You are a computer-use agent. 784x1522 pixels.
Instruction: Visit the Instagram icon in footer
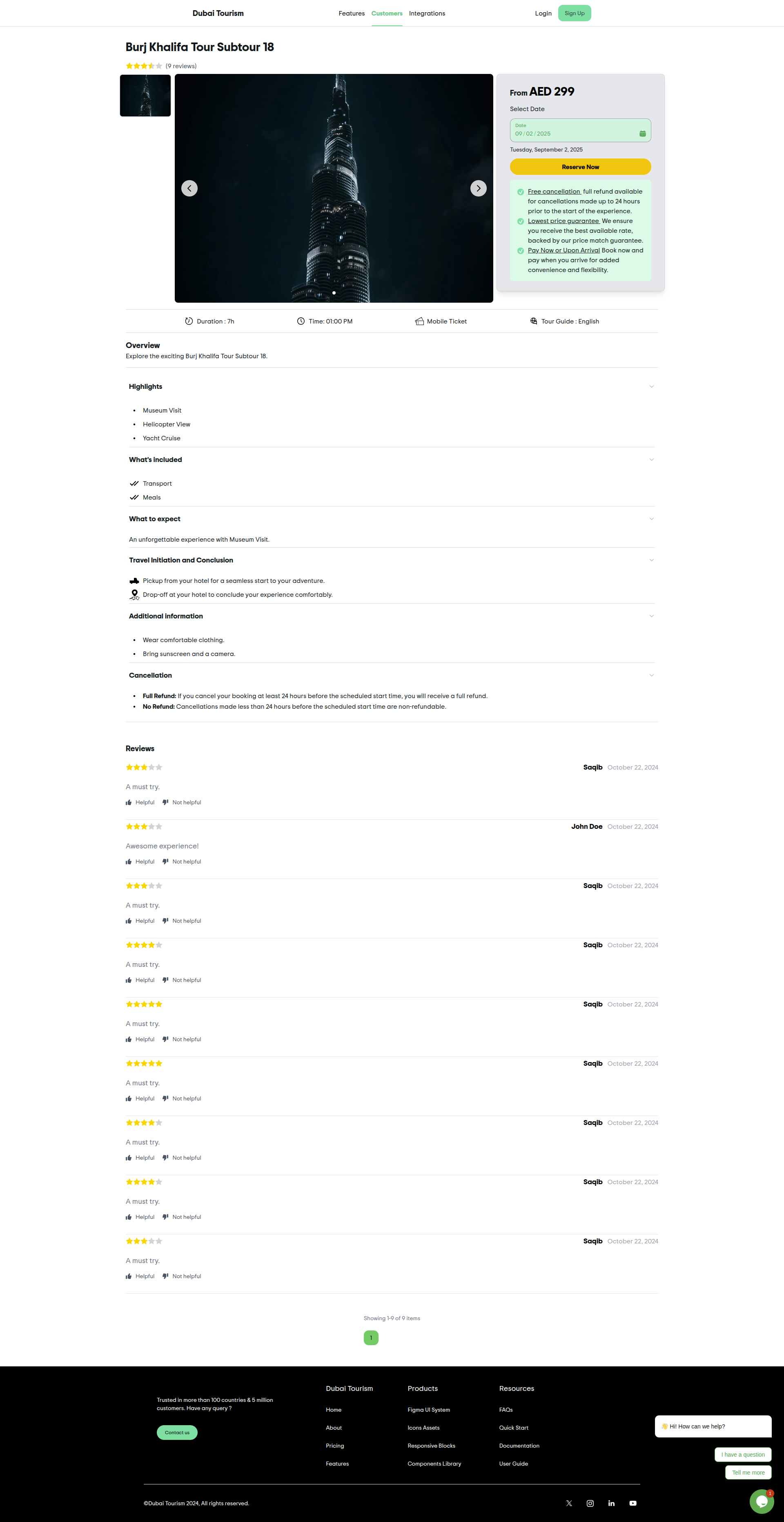[590, 1503]
